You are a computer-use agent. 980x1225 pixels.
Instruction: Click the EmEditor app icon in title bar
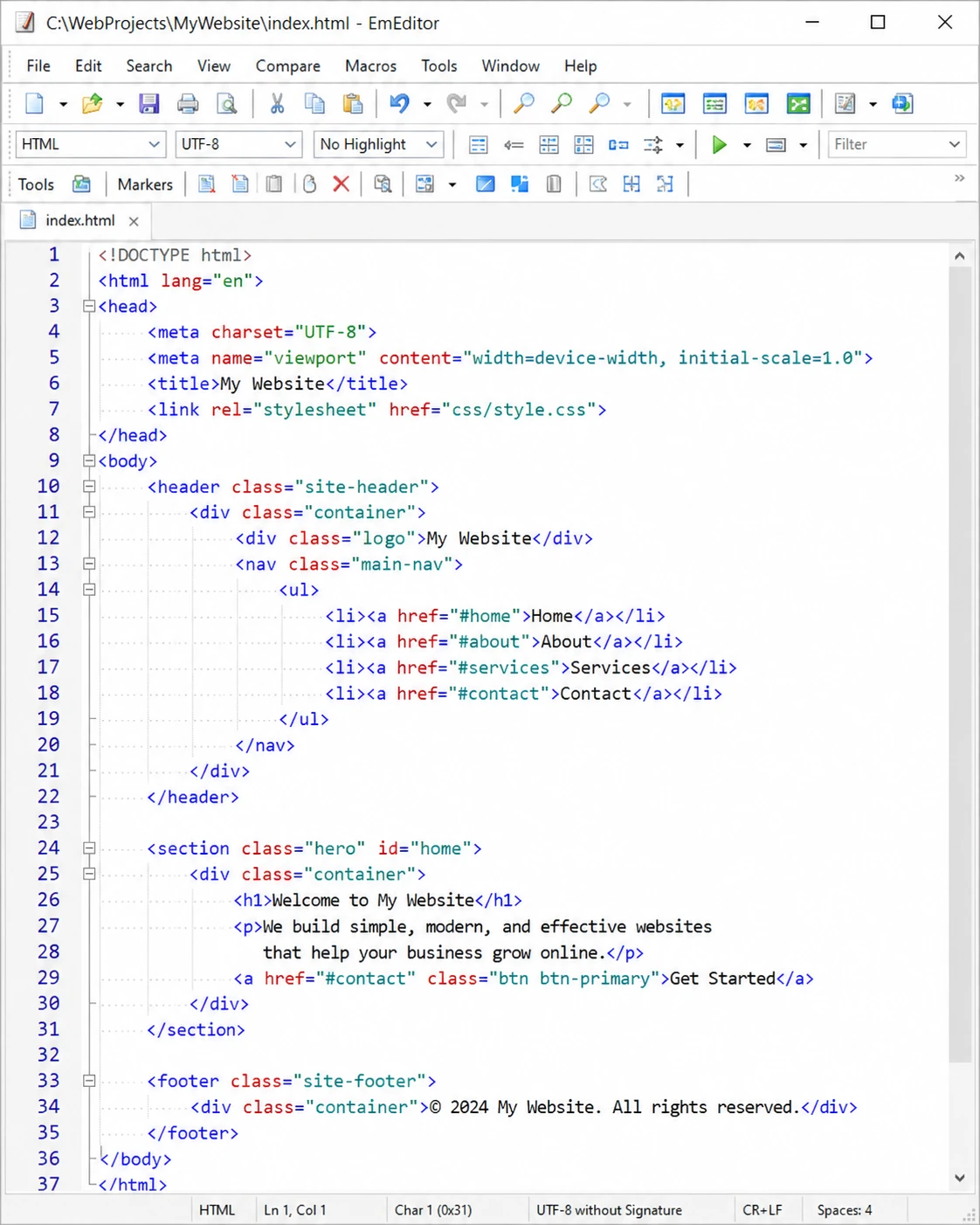(x=25, y=23)
